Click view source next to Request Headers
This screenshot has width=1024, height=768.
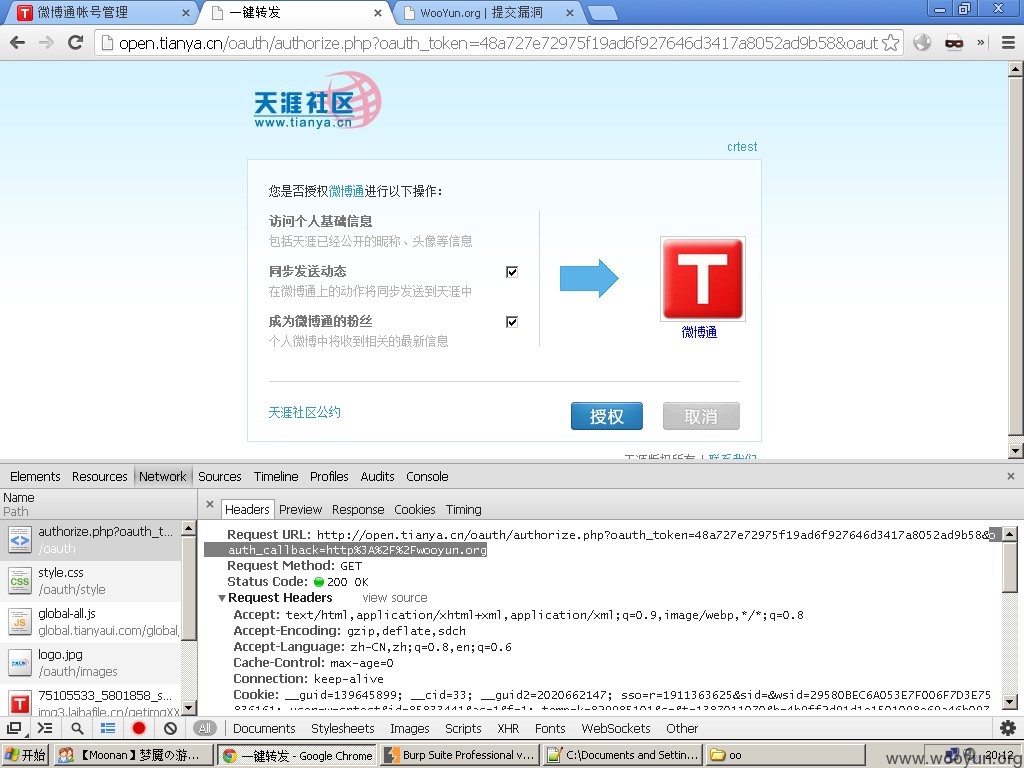click(x=395, y=598)
